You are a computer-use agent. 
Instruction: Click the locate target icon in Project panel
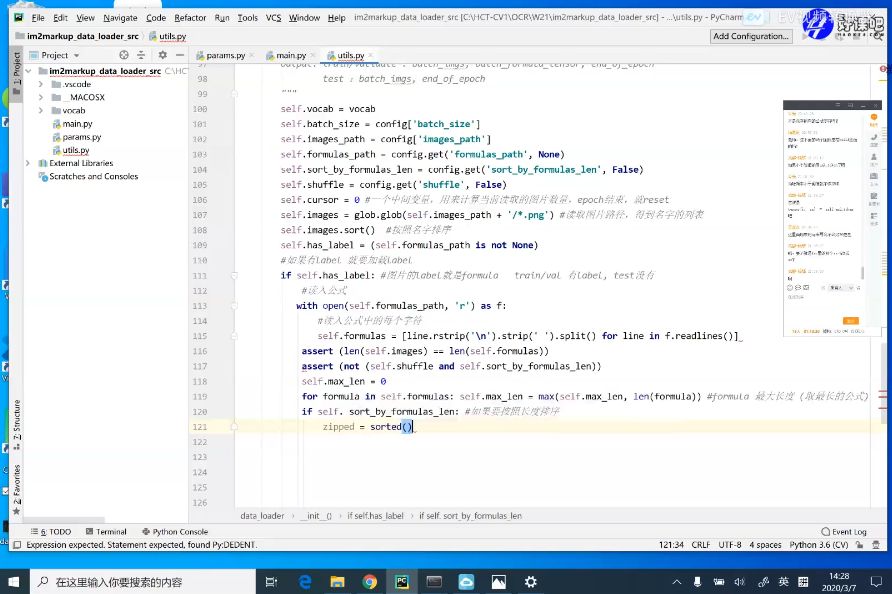(x=123, y=55)
